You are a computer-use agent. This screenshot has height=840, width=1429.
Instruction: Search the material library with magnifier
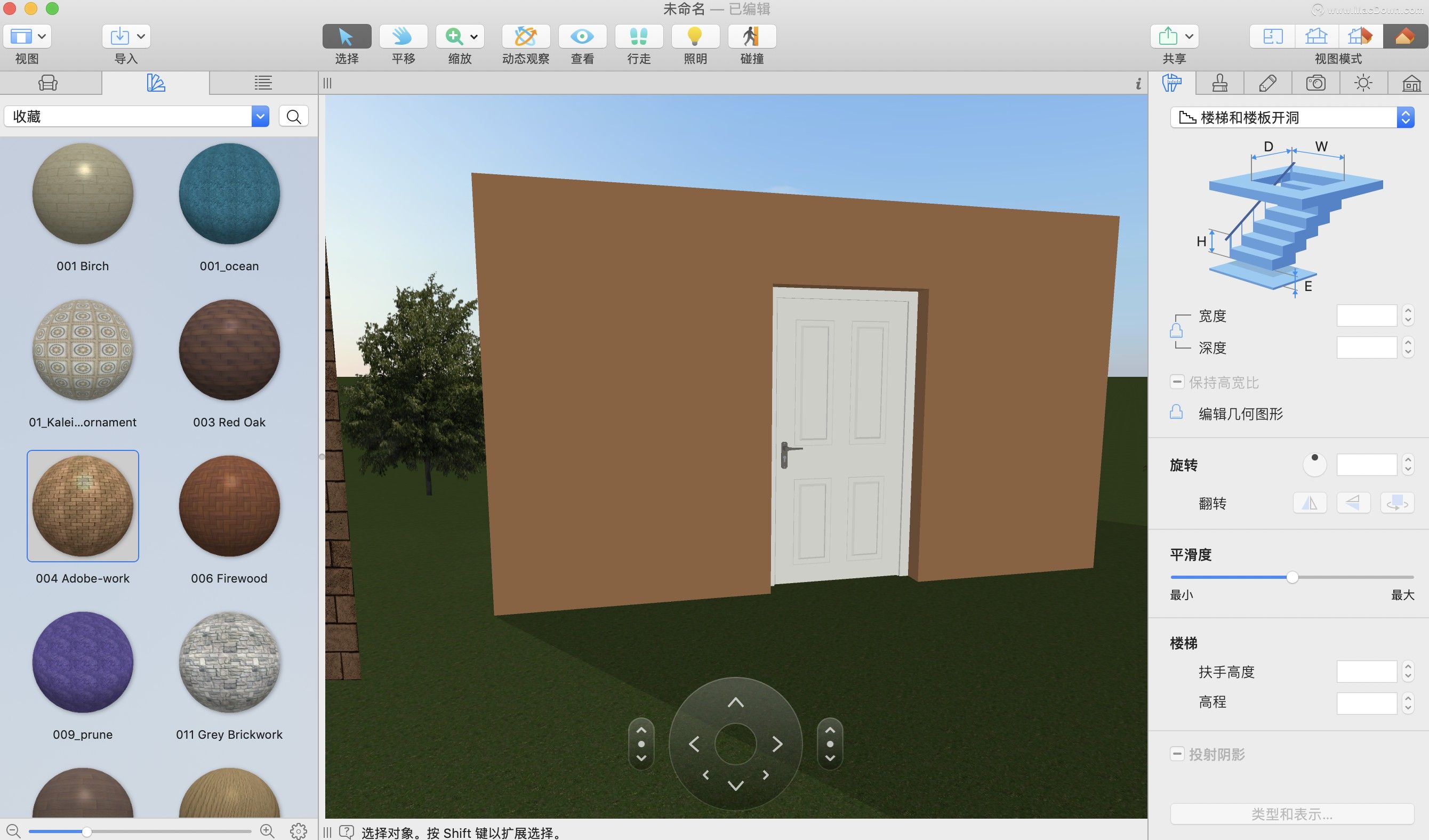294,116
